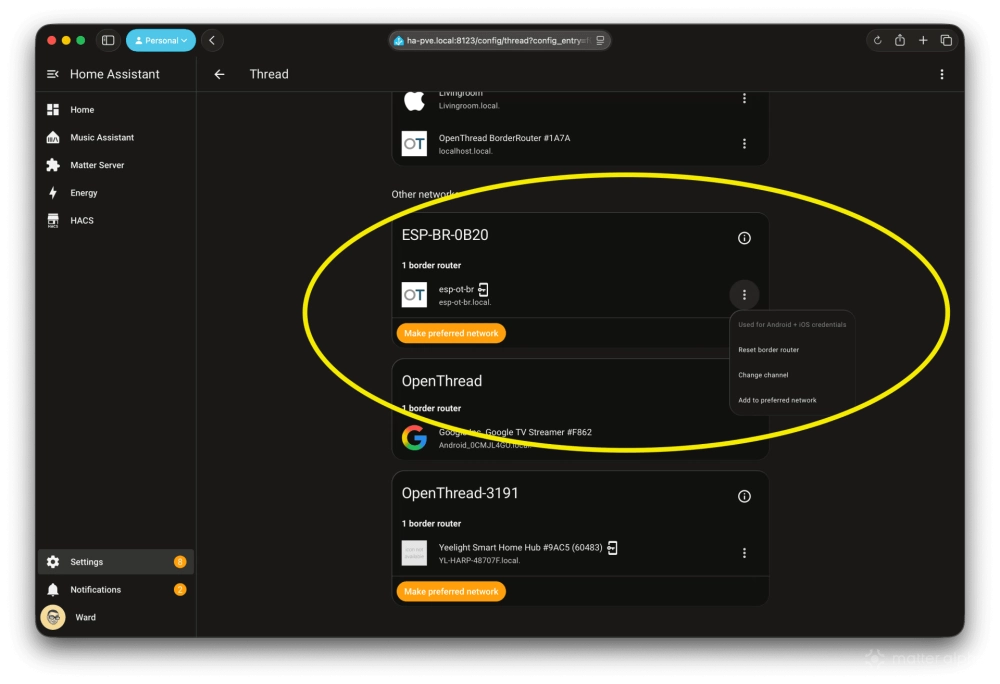The height and width of the screenshot is (684, 1000).
Task: Open menu for Livingroom border router
Action: (744, 98)
